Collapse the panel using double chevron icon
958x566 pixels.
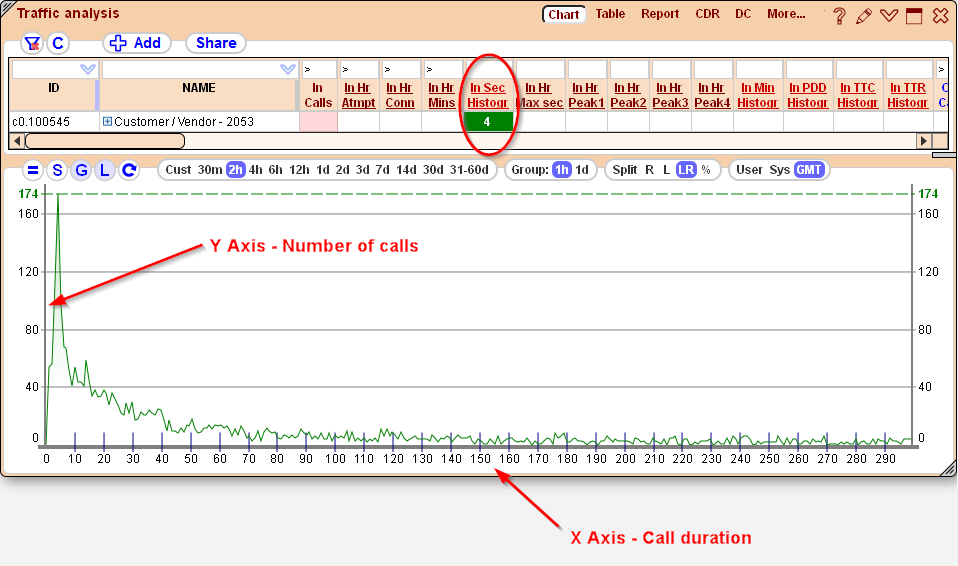(889, 15)
